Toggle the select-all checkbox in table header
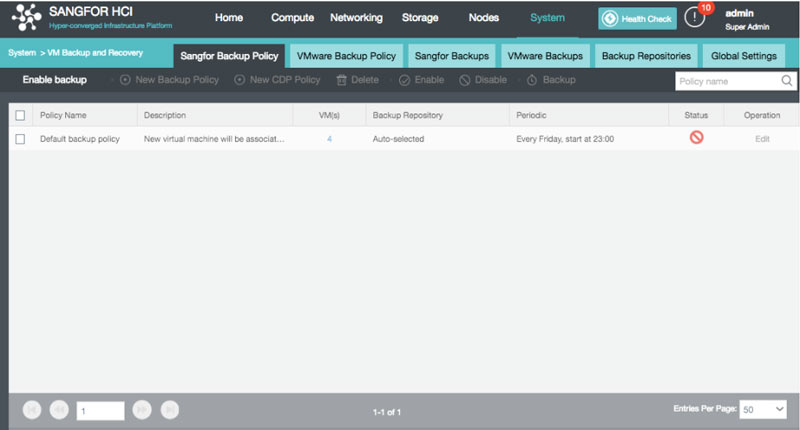 pyautogui.click(x=20, y=115)
